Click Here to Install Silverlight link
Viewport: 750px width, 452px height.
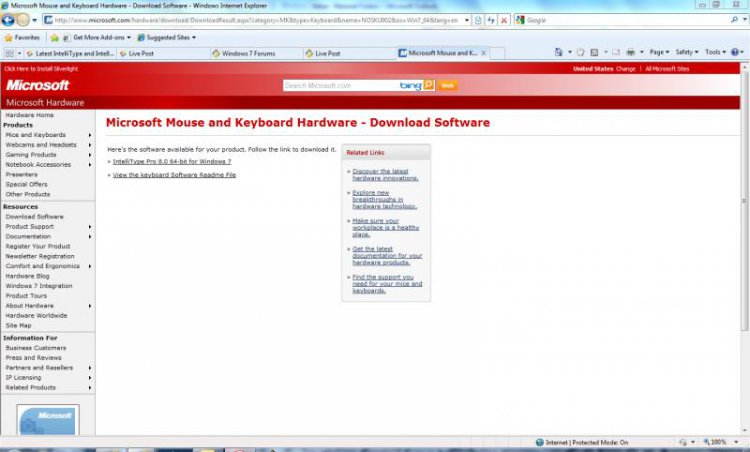pos(41,69)
